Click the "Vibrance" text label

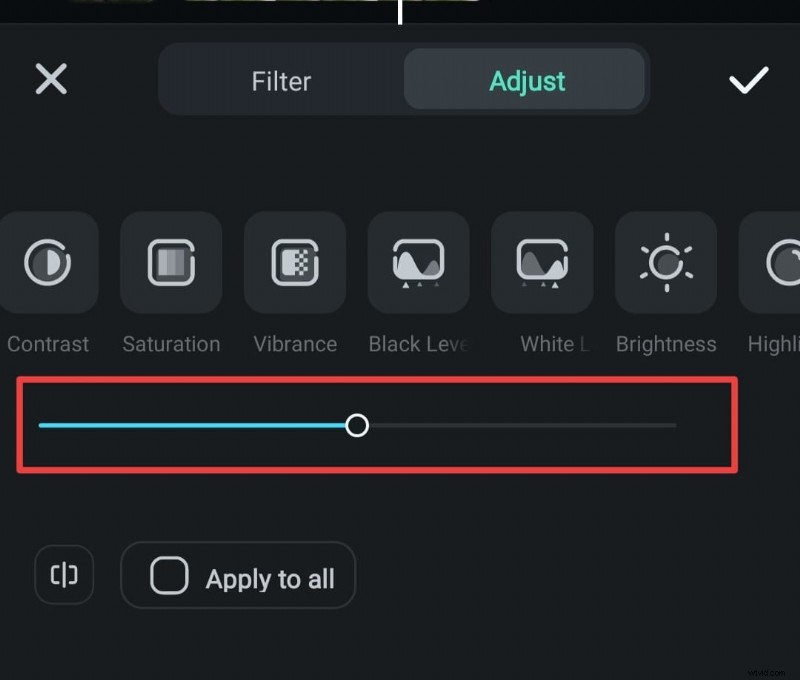coord(295,344)
